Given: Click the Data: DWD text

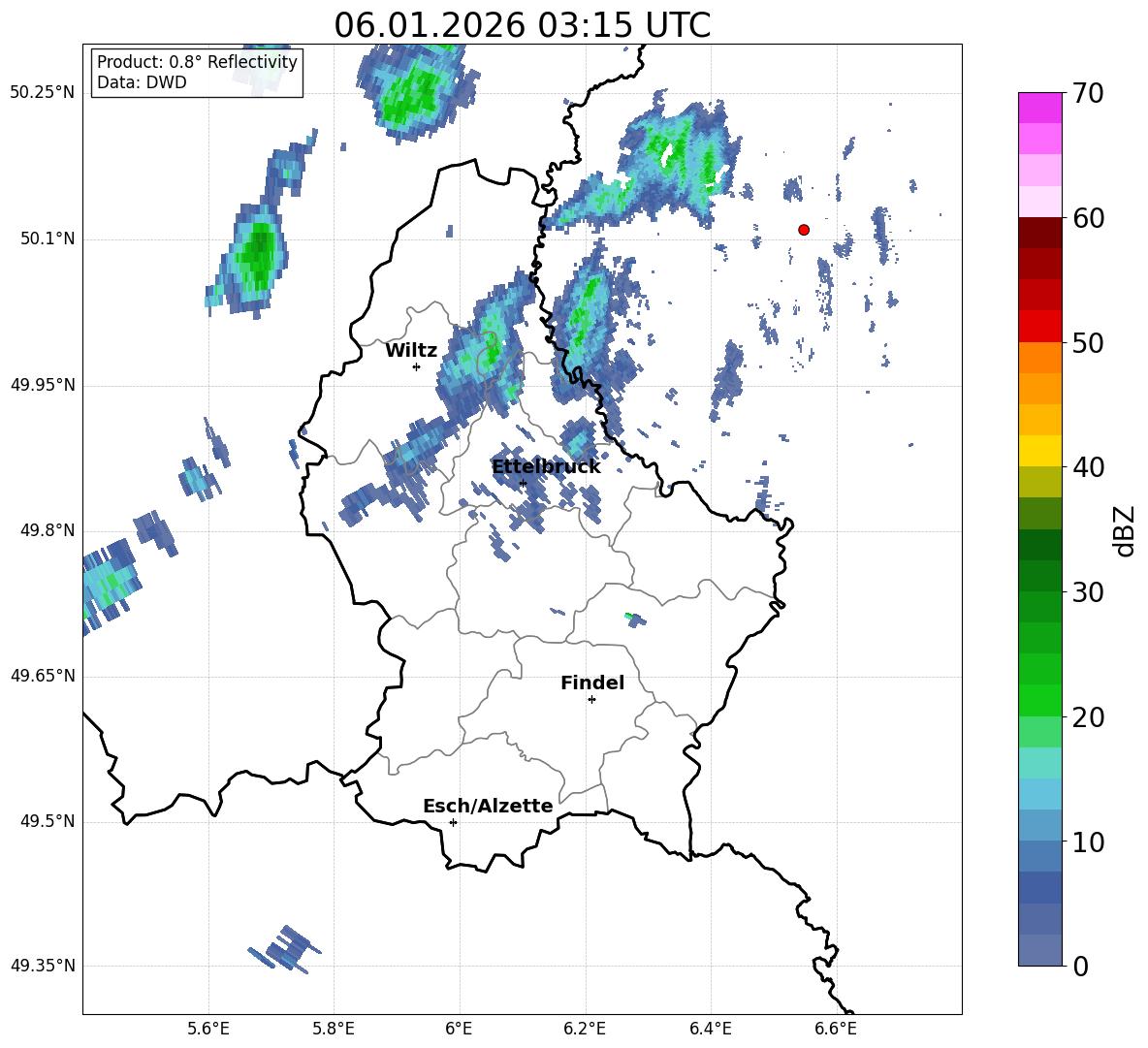Looking at the screenshot, I should [142, 82].
